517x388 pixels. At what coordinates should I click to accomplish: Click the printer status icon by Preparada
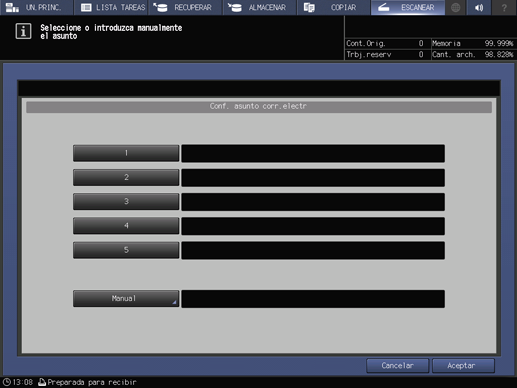(x=42, y=382)
